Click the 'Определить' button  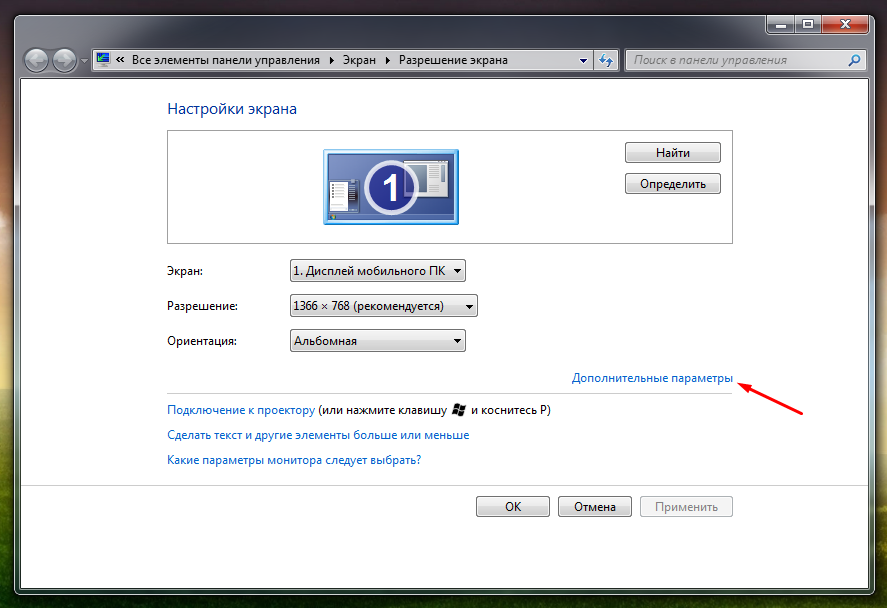click(x=673, y=184)
